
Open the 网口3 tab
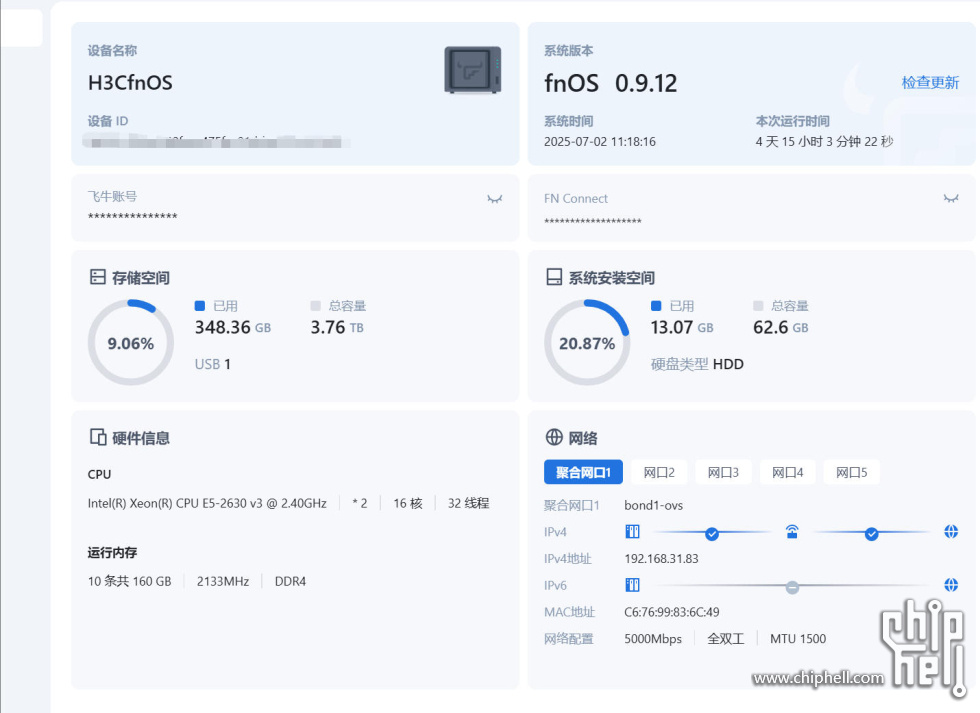tap(723, 472)
